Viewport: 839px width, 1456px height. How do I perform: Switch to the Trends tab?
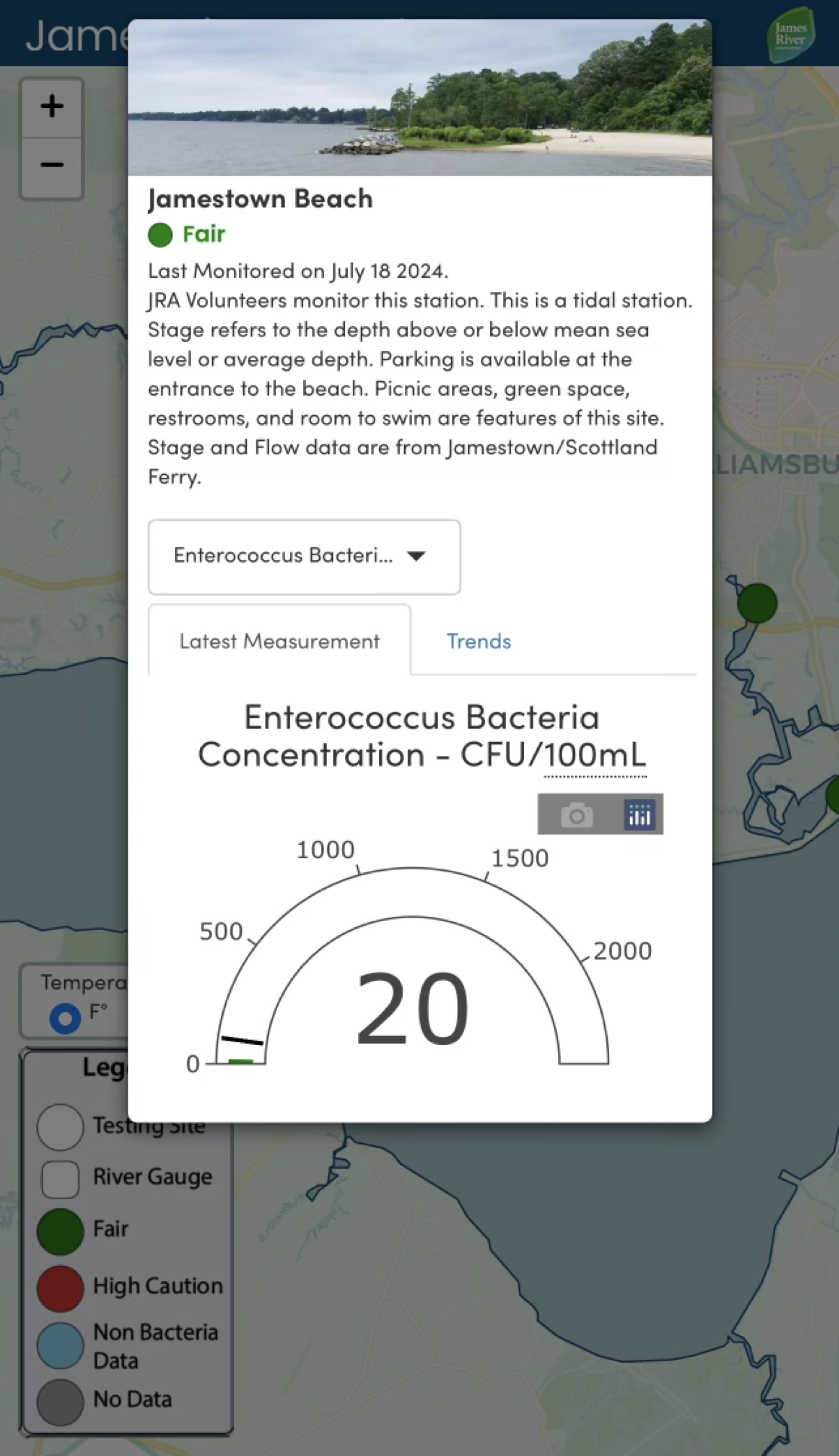[x=479, y=641]
